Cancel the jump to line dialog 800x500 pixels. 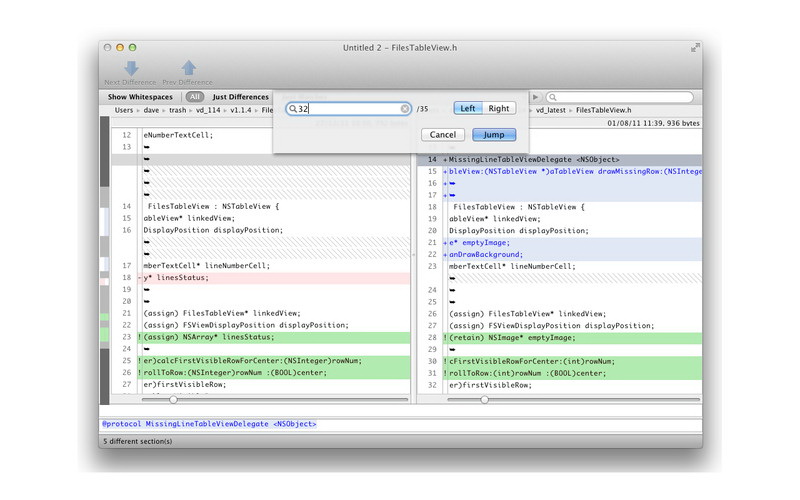click(x=443, y=134)
